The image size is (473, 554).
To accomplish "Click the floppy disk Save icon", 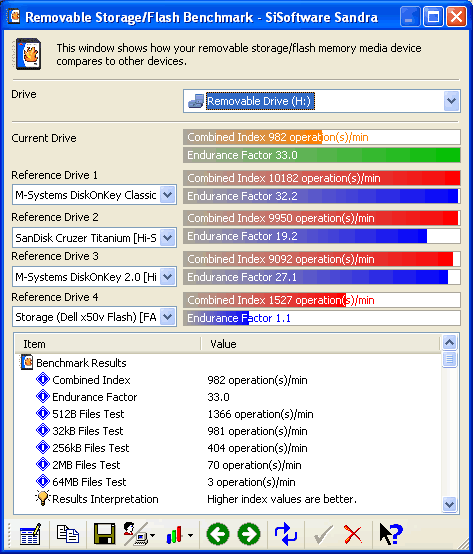I will point(104,534).
